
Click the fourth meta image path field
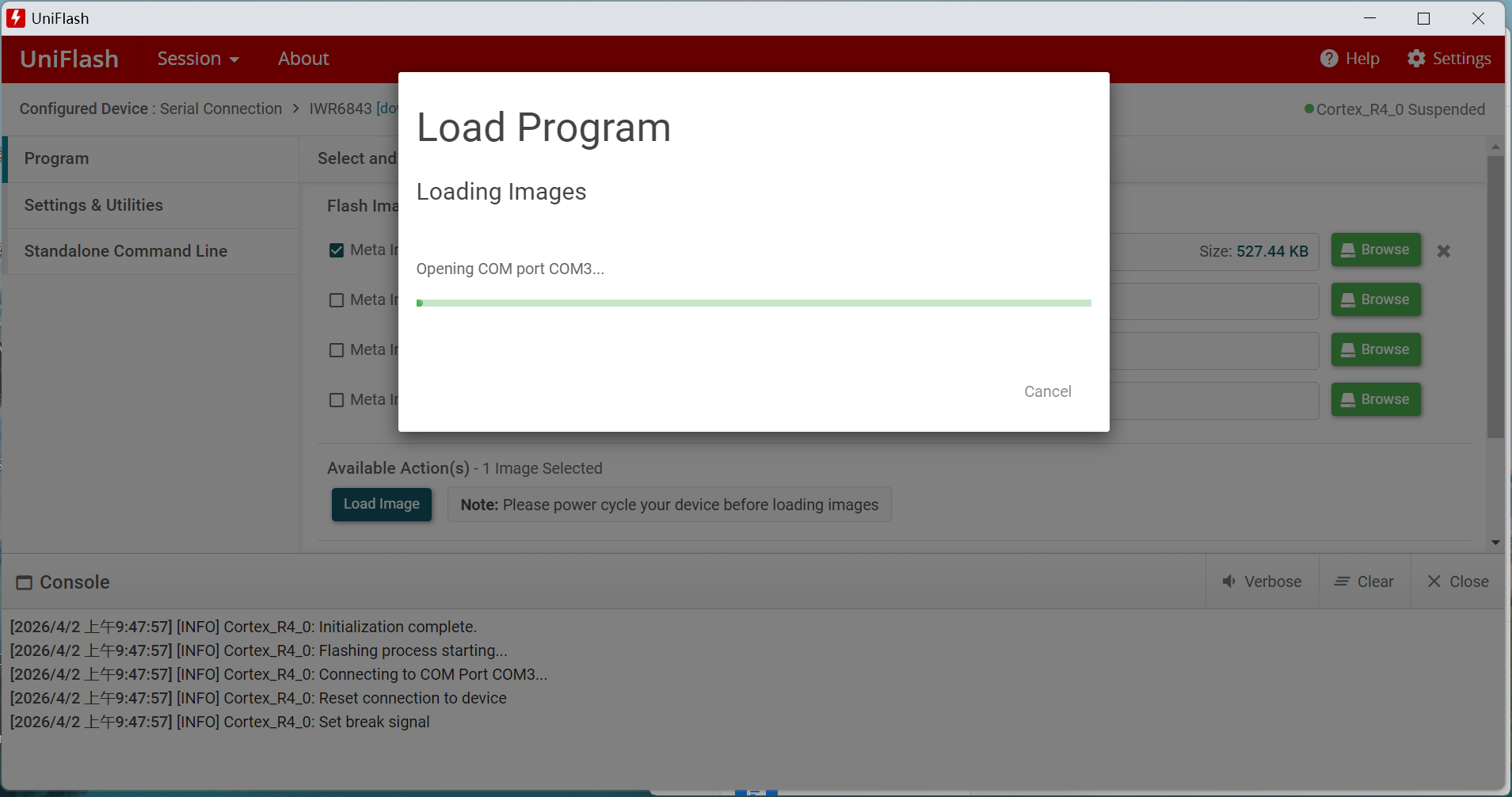click(x=1214, y=401)
